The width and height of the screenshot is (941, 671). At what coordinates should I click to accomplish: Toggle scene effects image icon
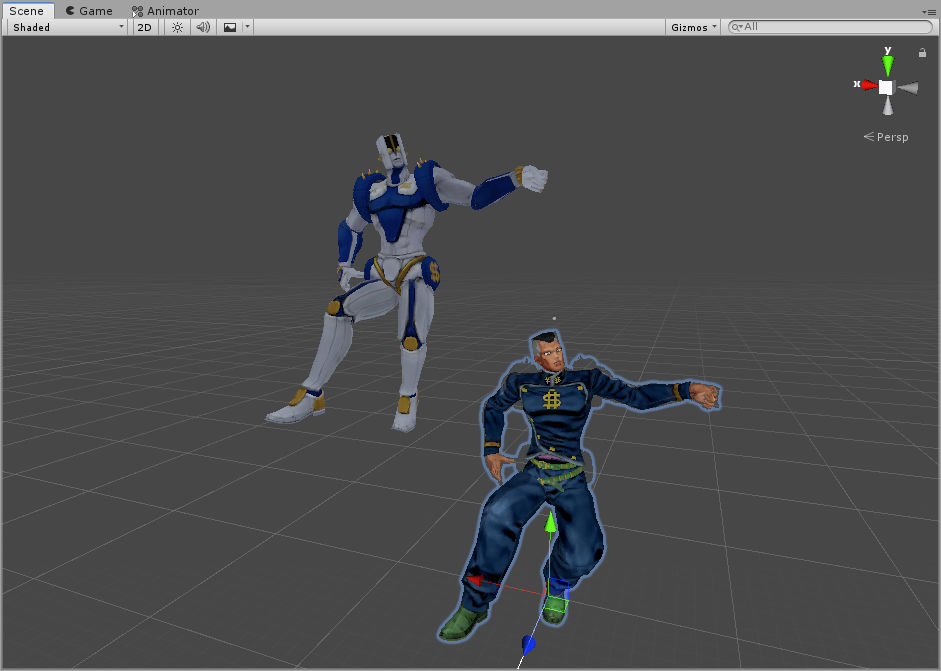pos(230,27)
